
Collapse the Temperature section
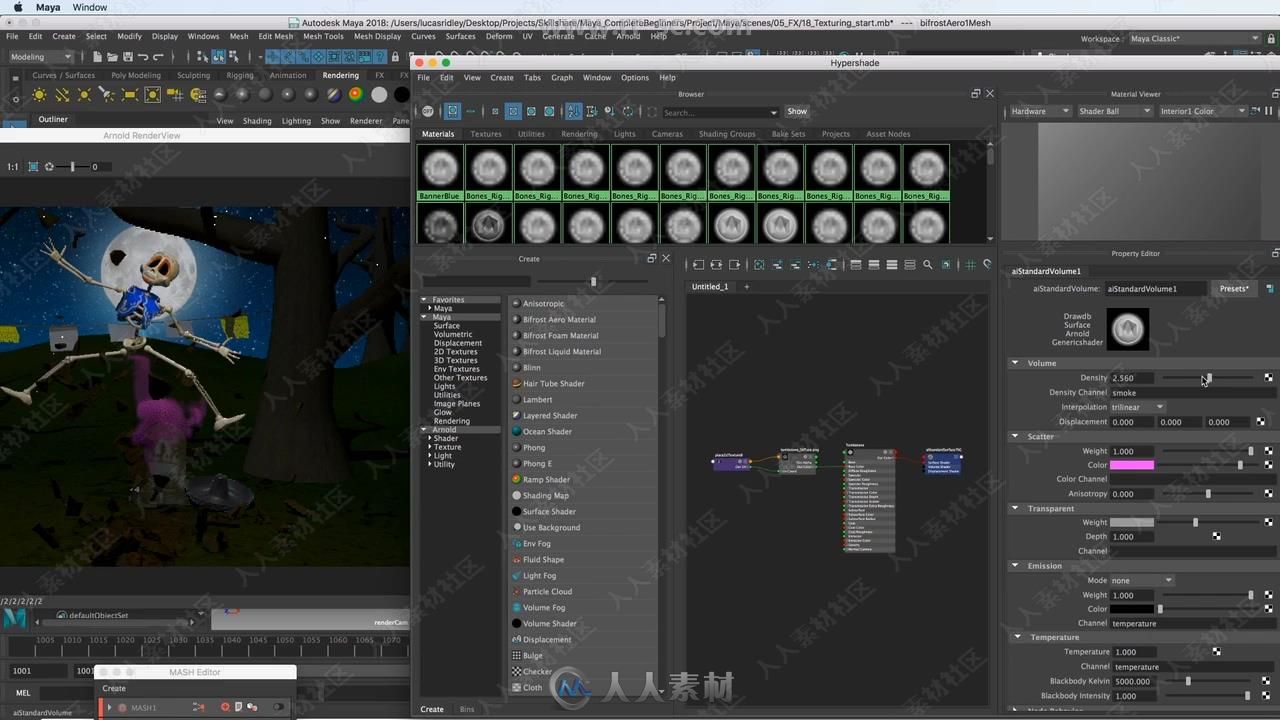1018,637
